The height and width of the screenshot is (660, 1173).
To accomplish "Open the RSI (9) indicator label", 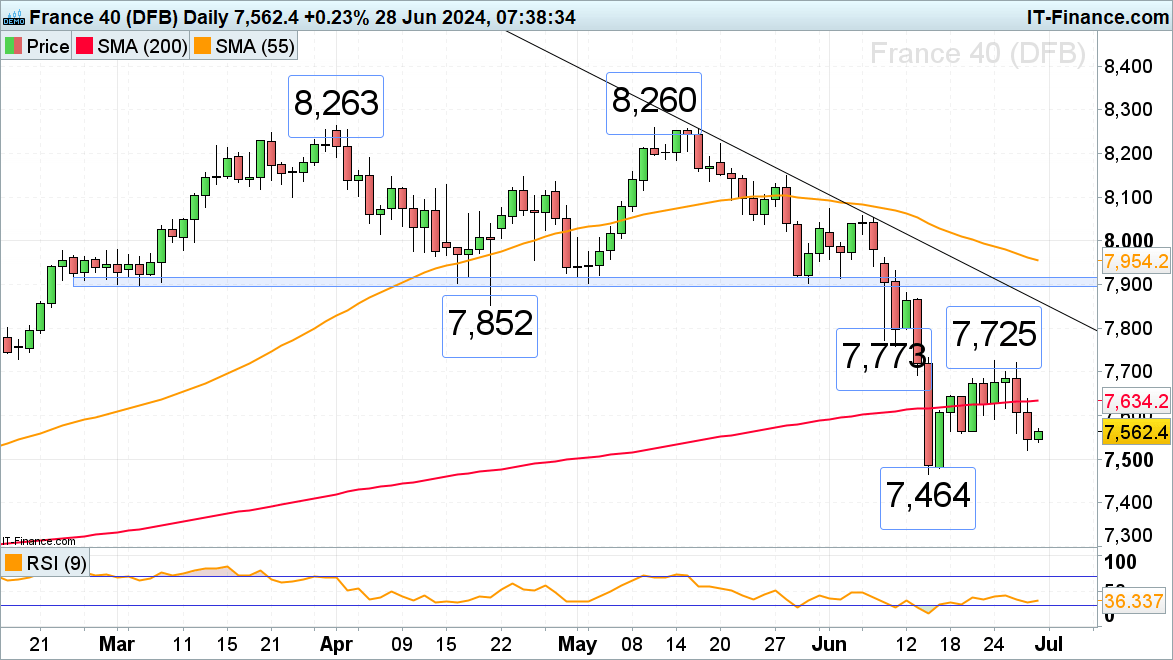I will 56,564.
